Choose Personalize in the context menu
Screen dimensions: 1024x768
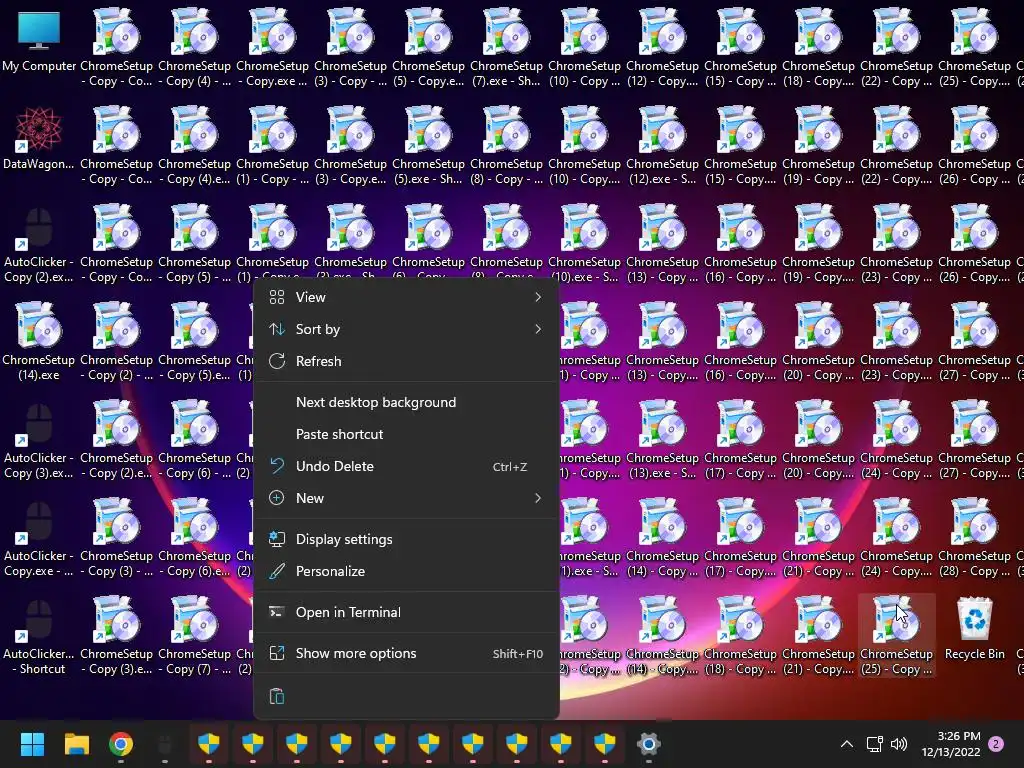point(406,571)
